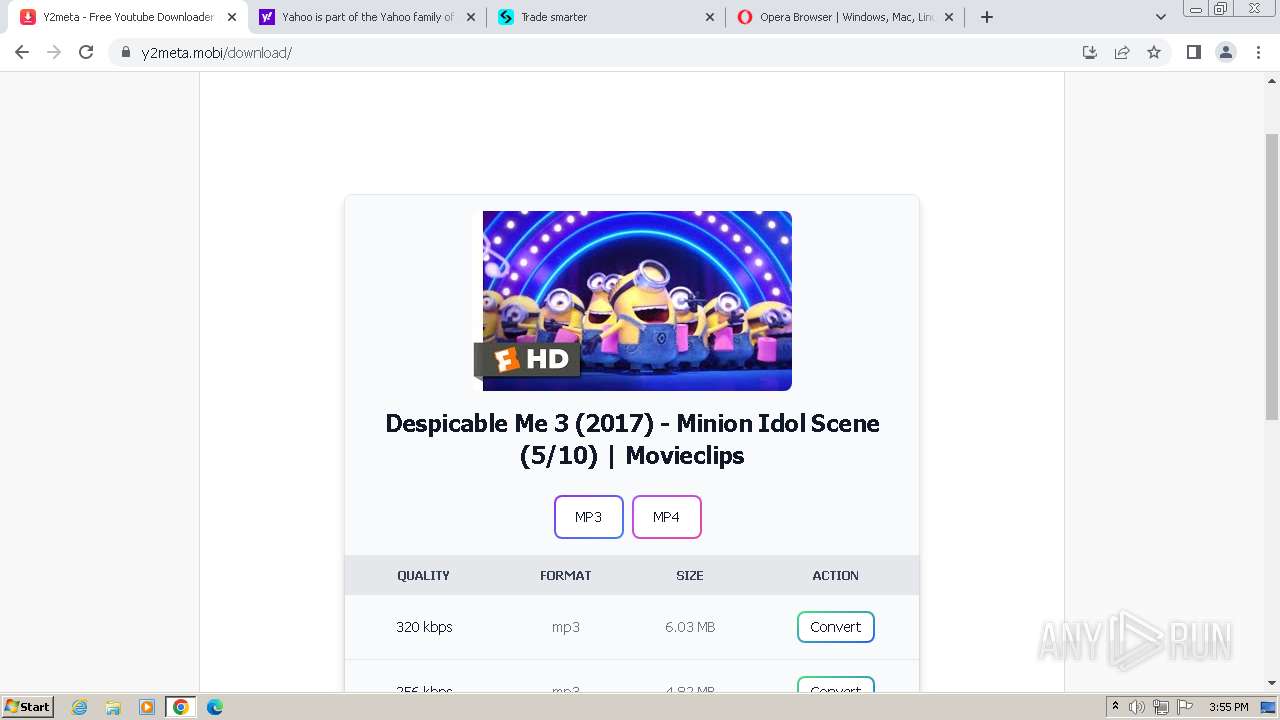Convert the 320 kbps mp3 file

836,627
